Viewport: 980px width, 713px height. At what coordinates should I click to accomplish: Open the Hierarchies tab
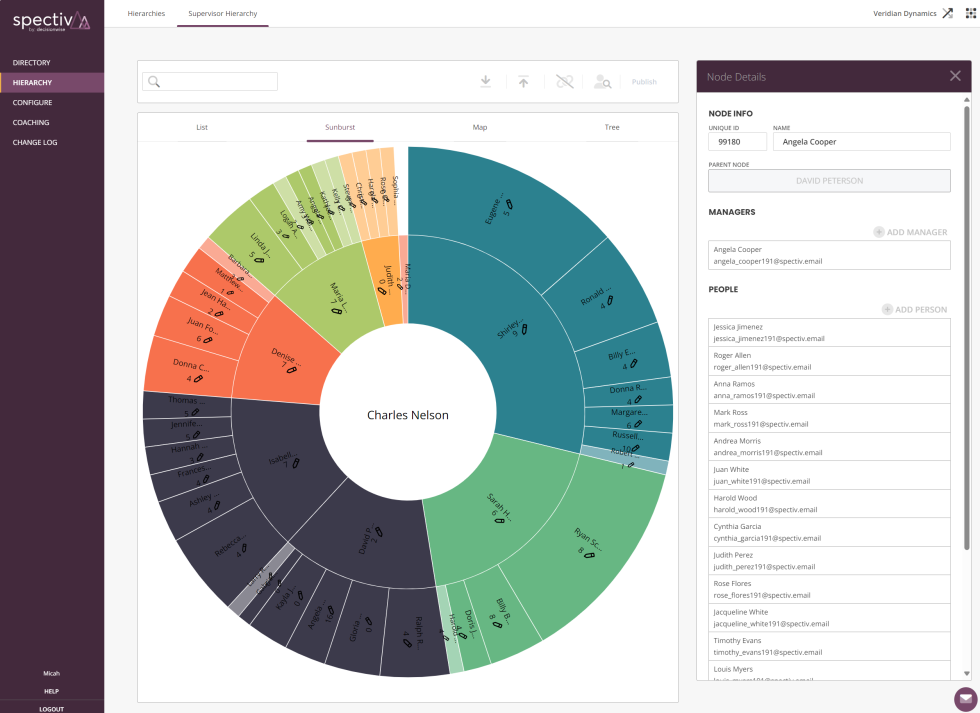tap(146, 14)
